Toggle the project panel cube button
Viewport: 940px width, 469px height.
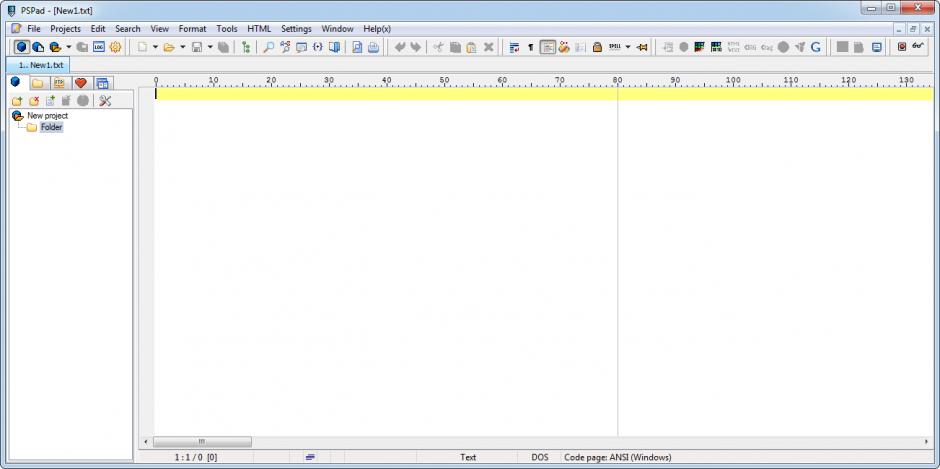click(x=22, y=47)
